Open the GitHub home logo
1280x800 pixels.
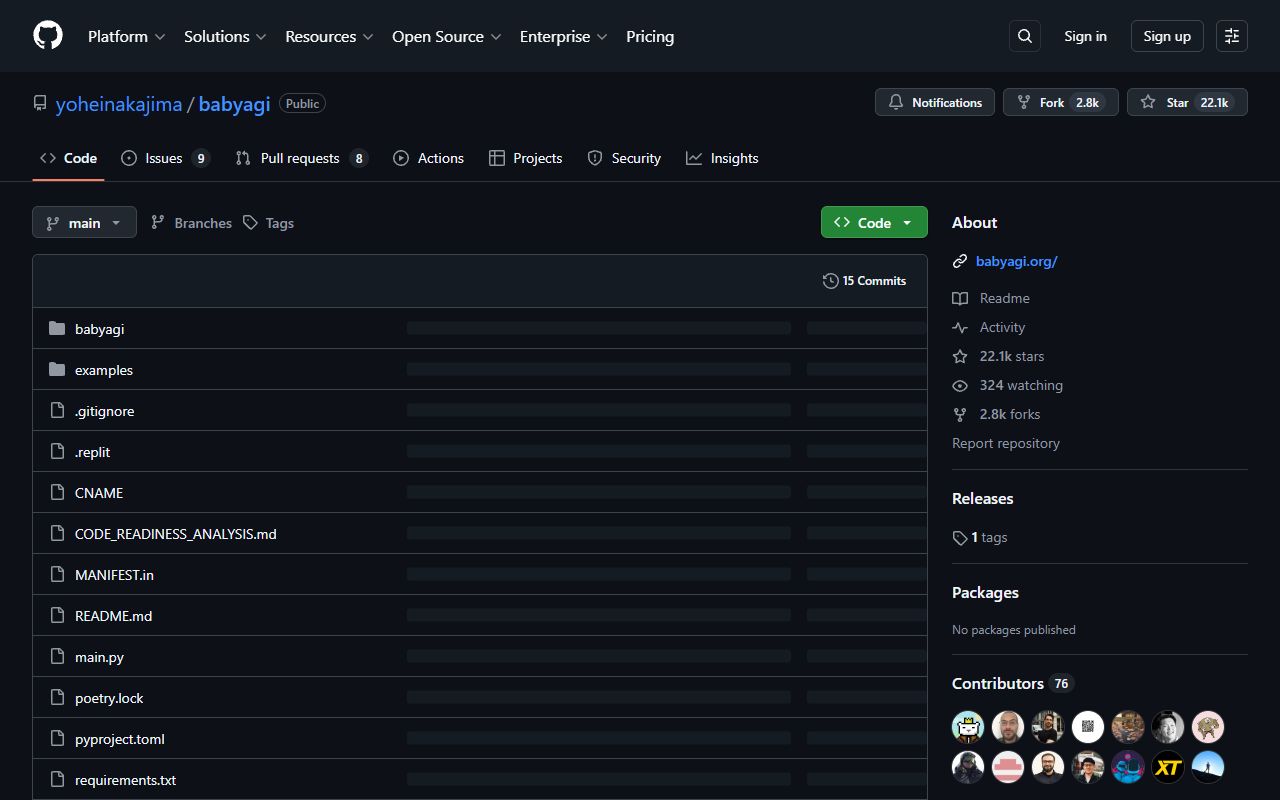point(47,35)
